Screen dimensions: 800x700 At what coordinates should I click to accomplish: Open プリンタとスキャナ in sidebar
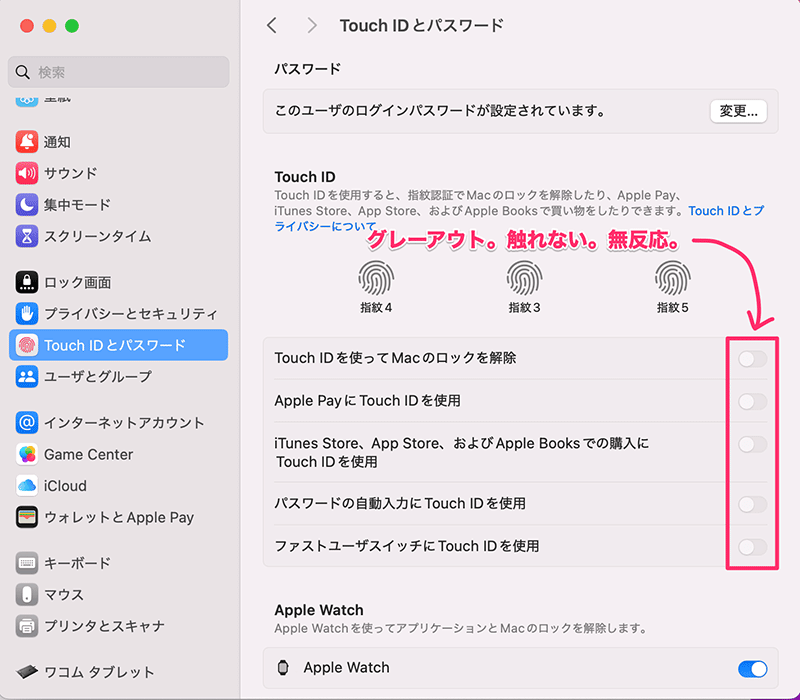(x=118, y=626)
